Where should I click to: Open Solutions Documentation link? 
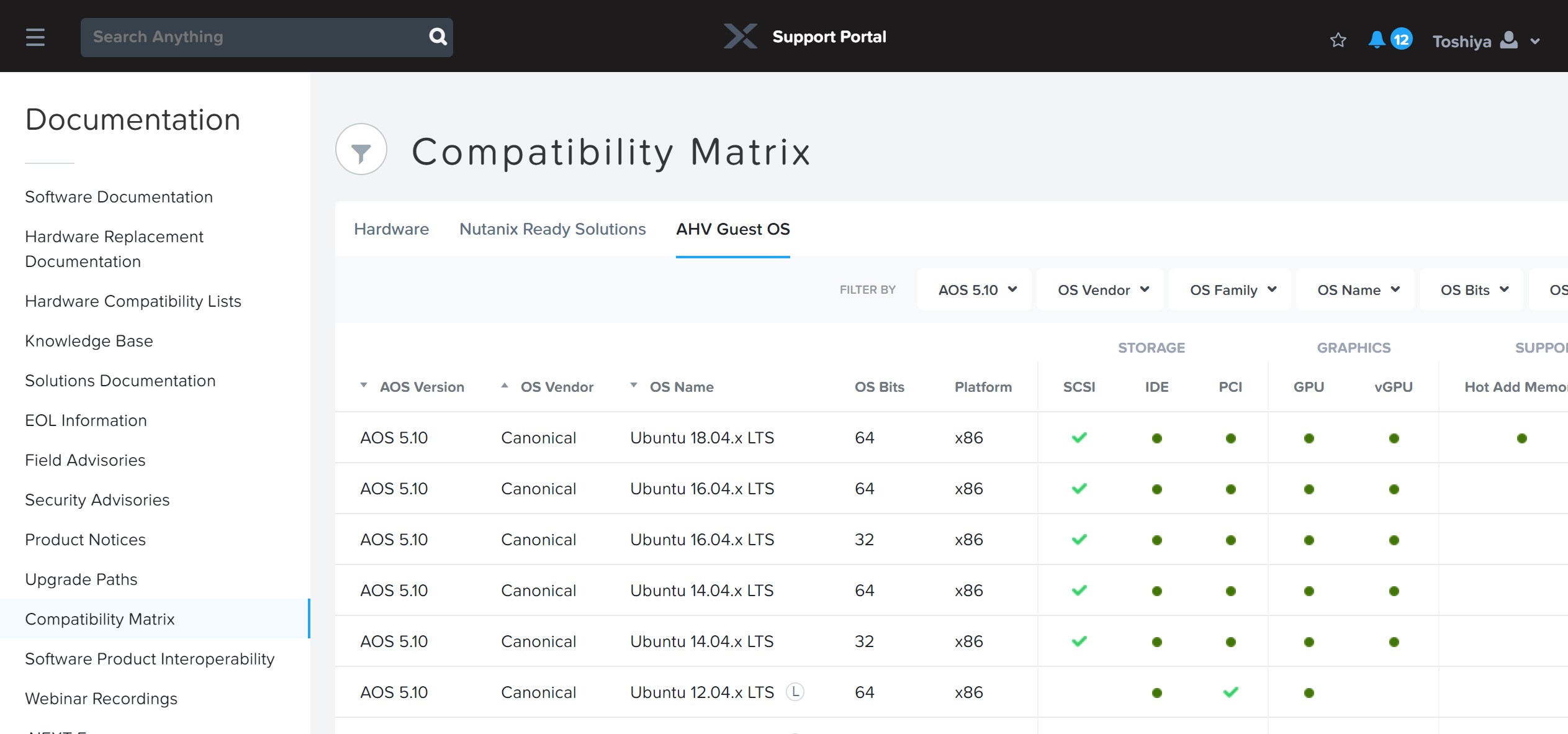click(120, 381)
